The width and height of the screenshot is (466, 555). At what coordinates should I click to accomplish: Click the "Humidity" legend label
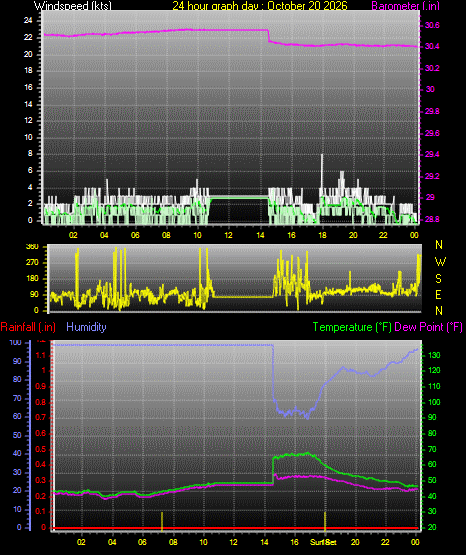click(86, 327)
